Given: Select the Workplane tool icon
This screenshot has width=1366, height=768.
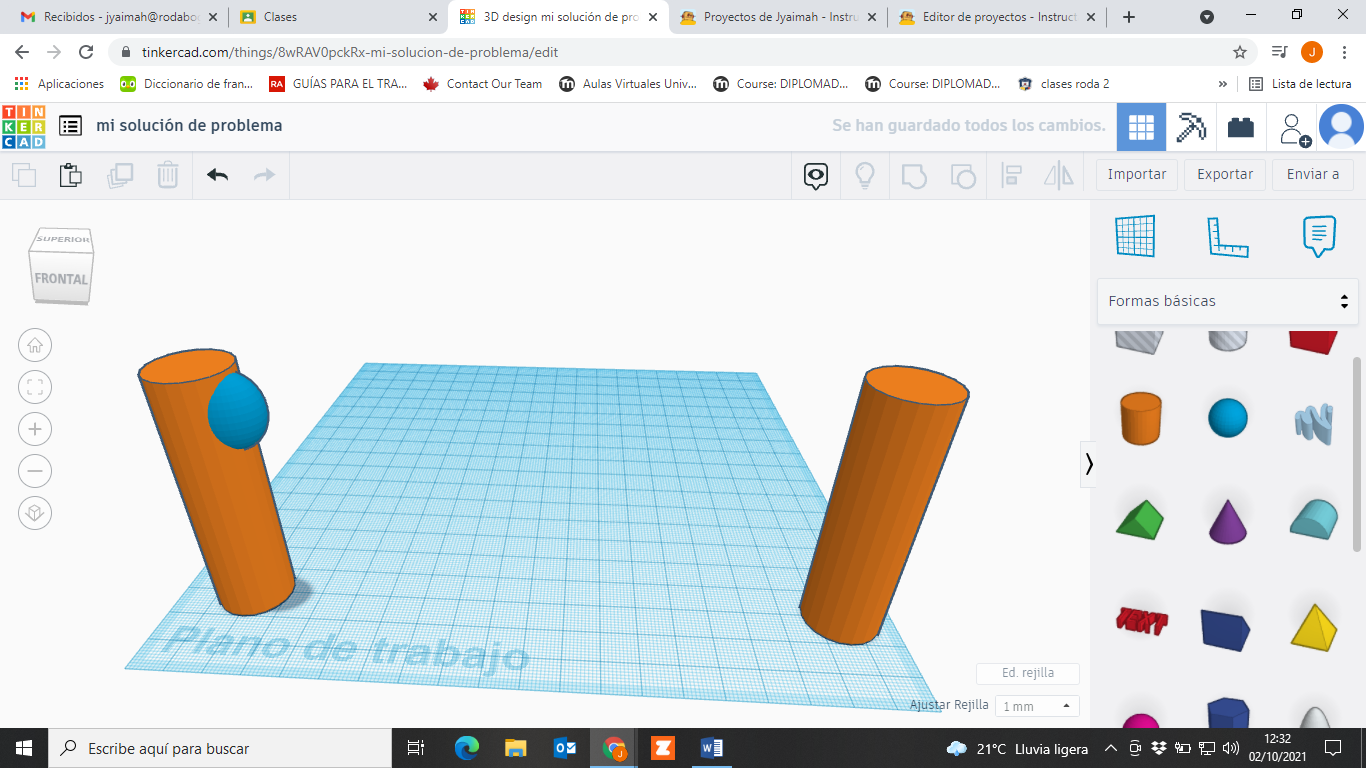Looking at the screenshot, I should point(1135,236).
